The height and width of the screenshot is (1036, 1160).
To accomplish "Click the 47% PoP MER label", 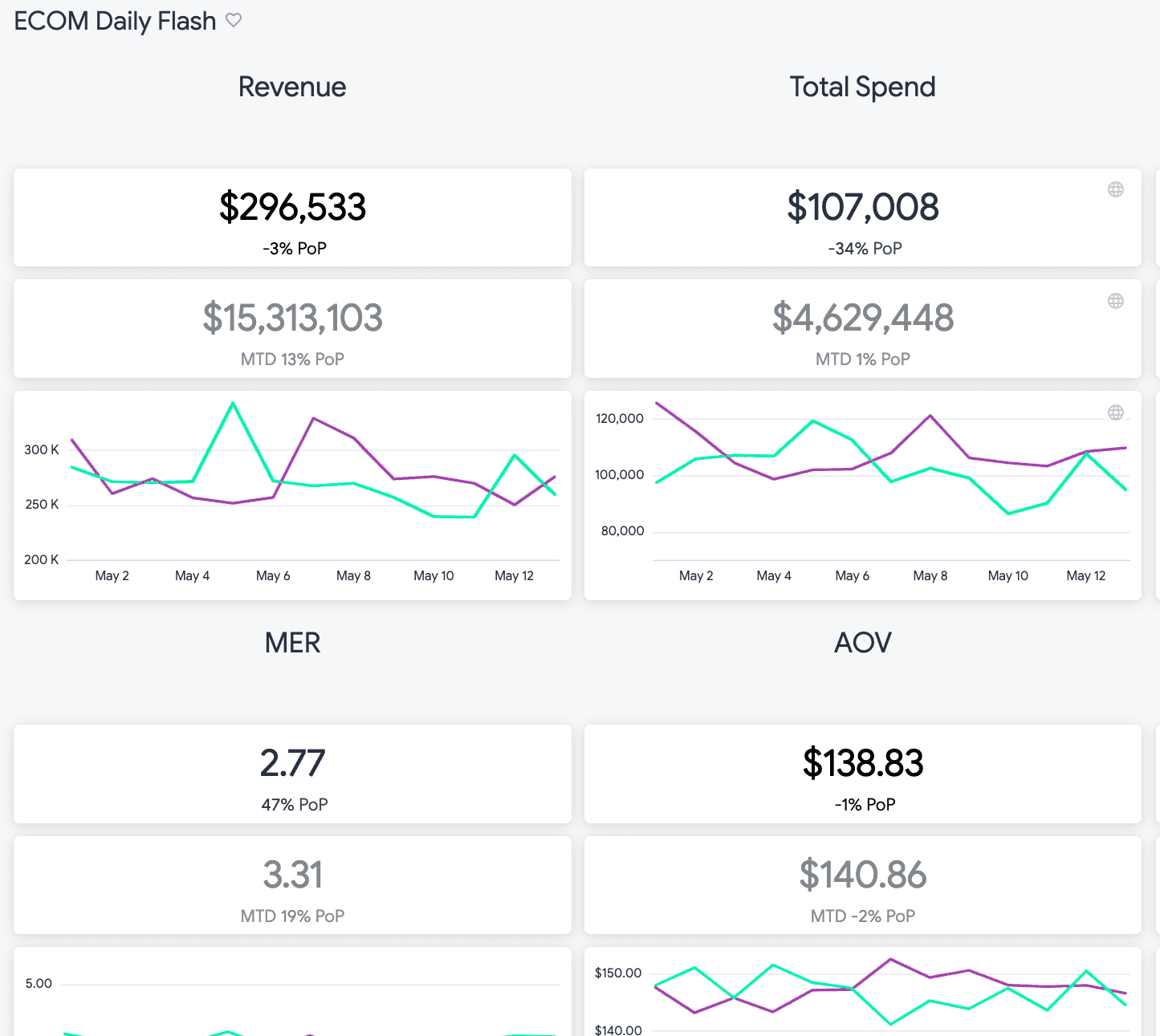I will click(x=295, y=805).
